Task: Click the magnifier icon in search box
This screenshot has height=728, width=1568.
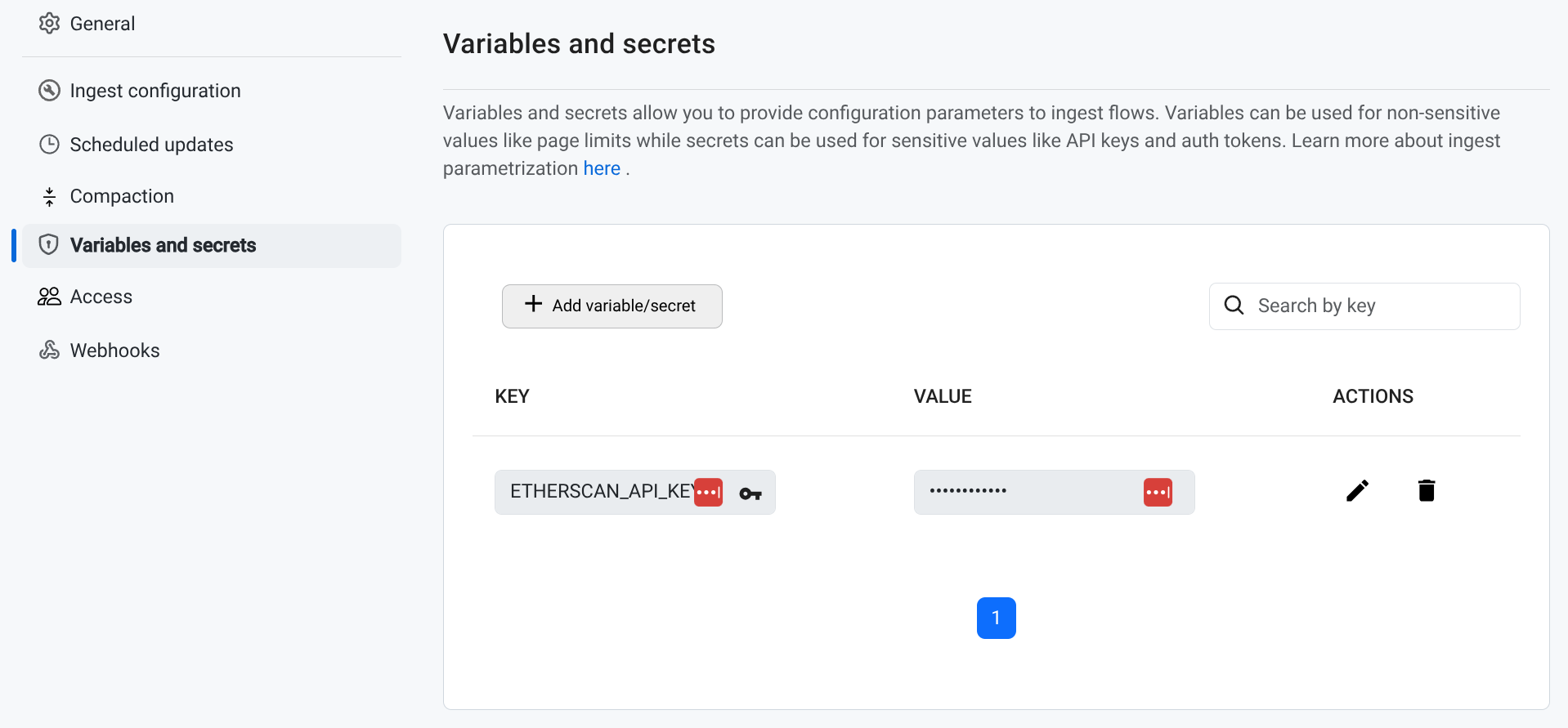Action: tap(1234, 306)
